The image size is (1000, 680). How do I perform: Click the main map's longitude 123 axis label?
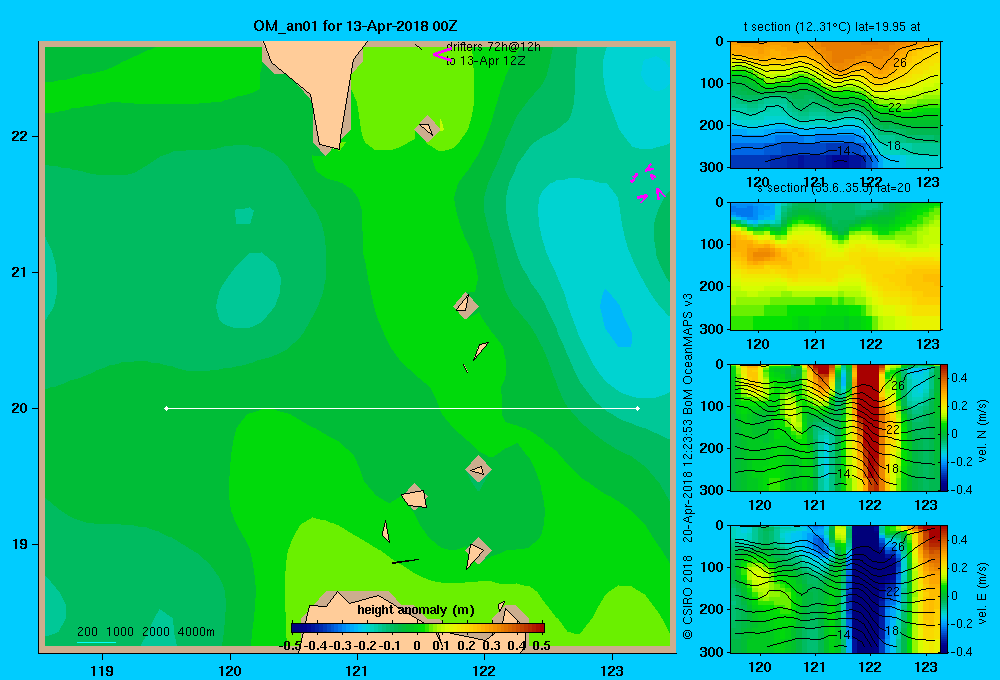pyautogui.click(x=612, y=670)
